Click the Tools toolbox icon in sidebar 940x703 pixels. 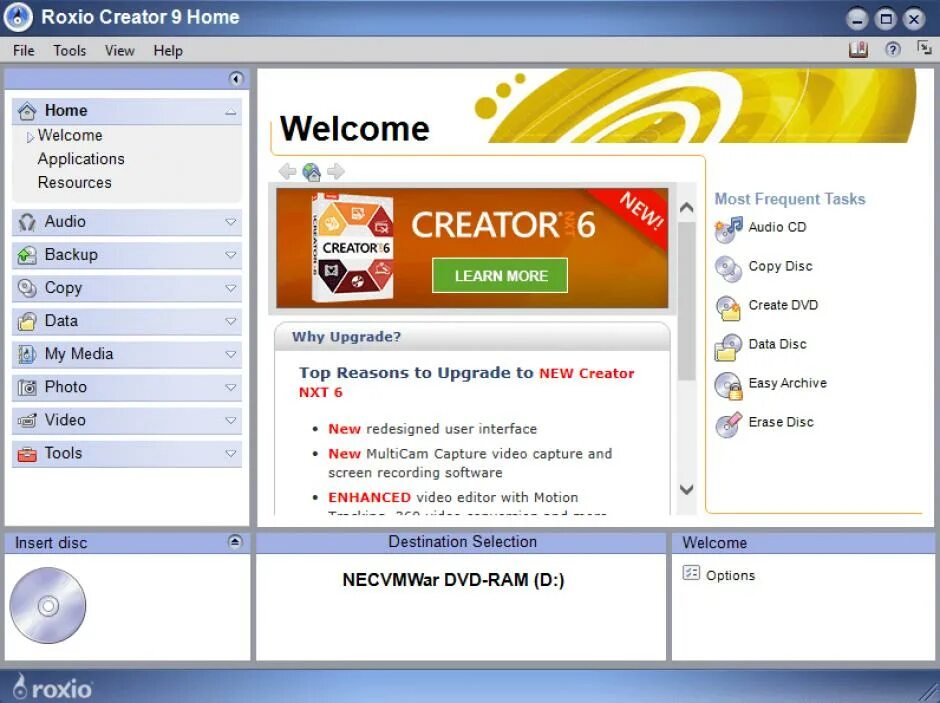coord(27,454)
